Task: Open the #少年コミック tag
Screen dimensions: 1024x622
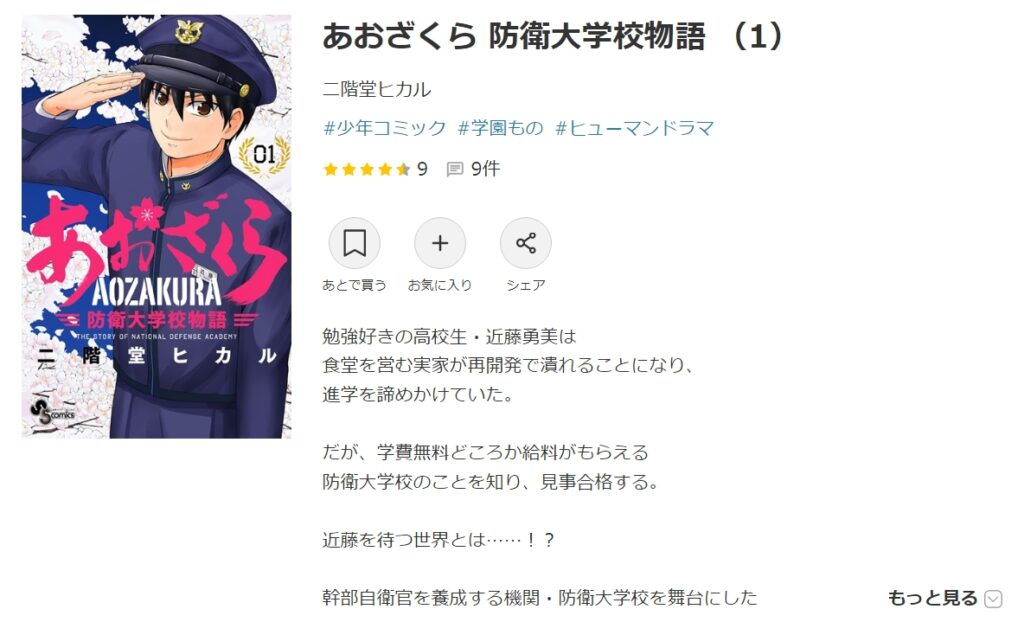Action: pos(385,128)
